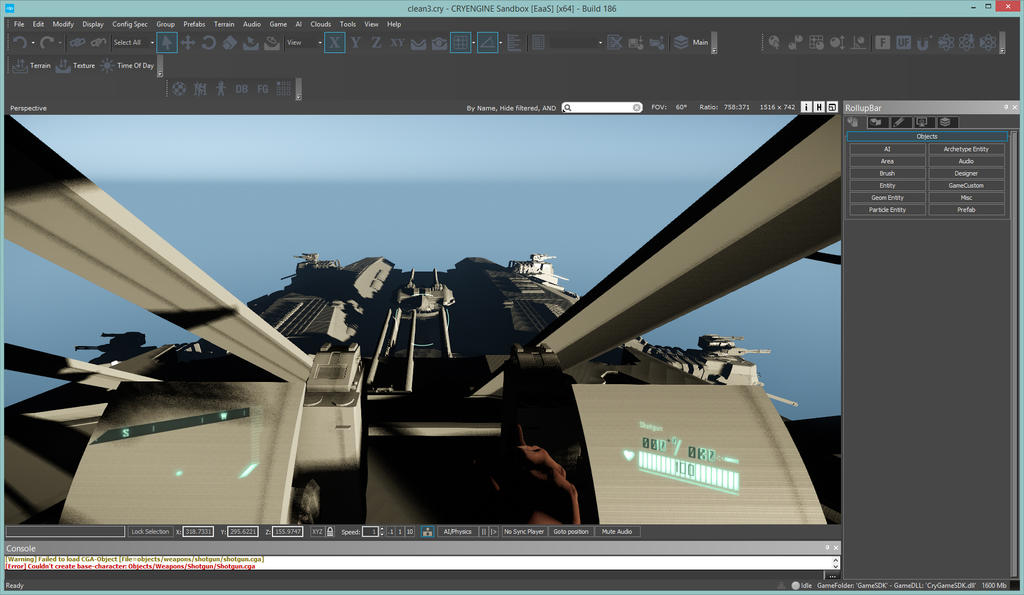Click the Mute Audio button
Image resolution: width=1024 pixels, height=595 pixels.
[616, 532]
